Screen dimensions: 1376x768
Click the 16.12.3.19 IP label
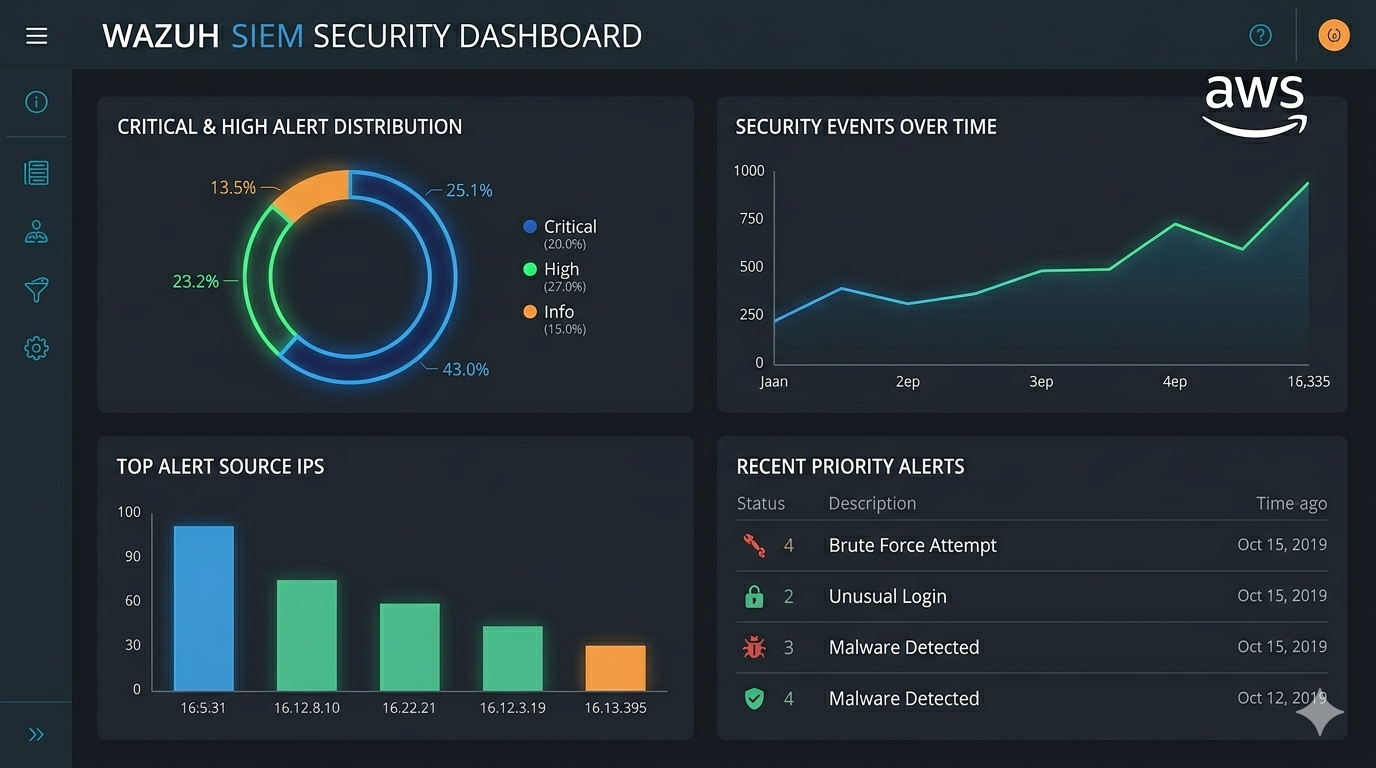coord(513,708)
